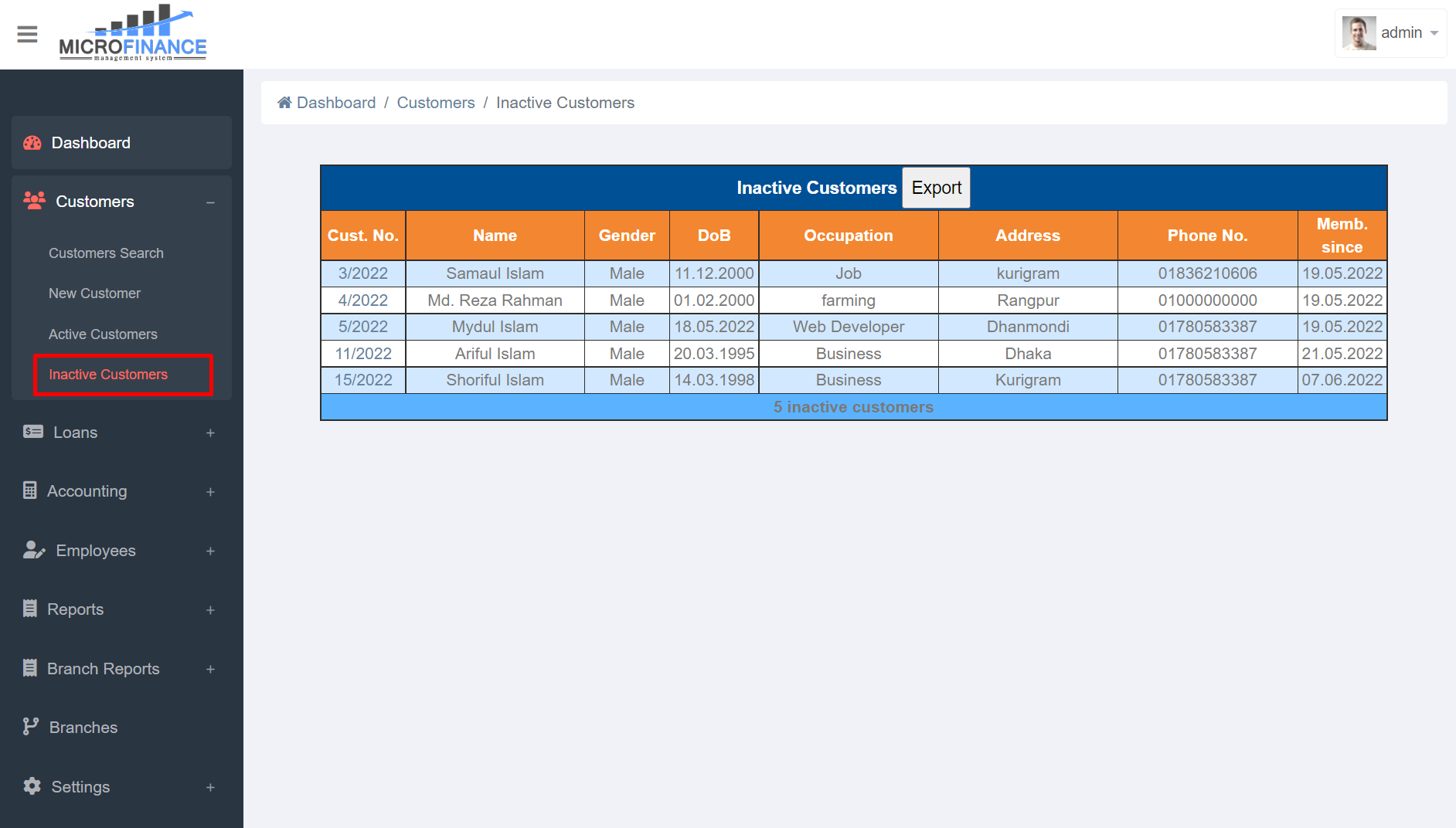
Task: Click Md. Reza Rahman name cell
Action: (x=495, y=300)
